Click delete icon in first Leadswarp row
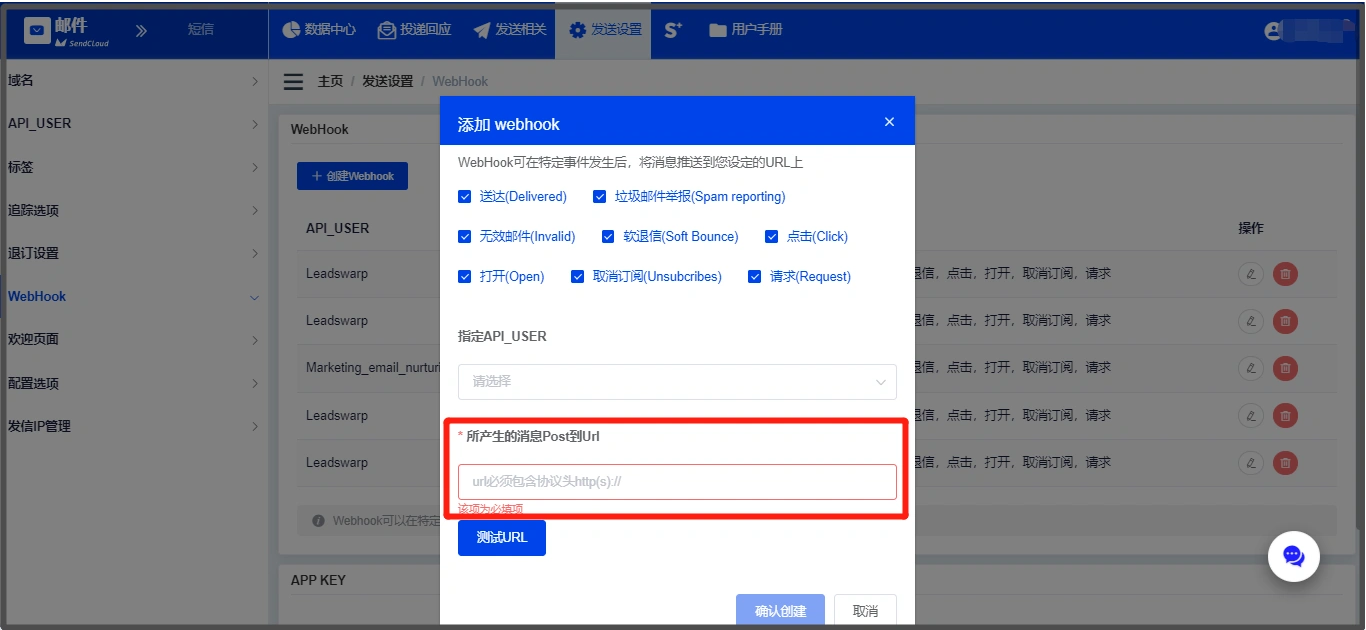Screen dimensions: 1366x630 tap(1286, 273)
